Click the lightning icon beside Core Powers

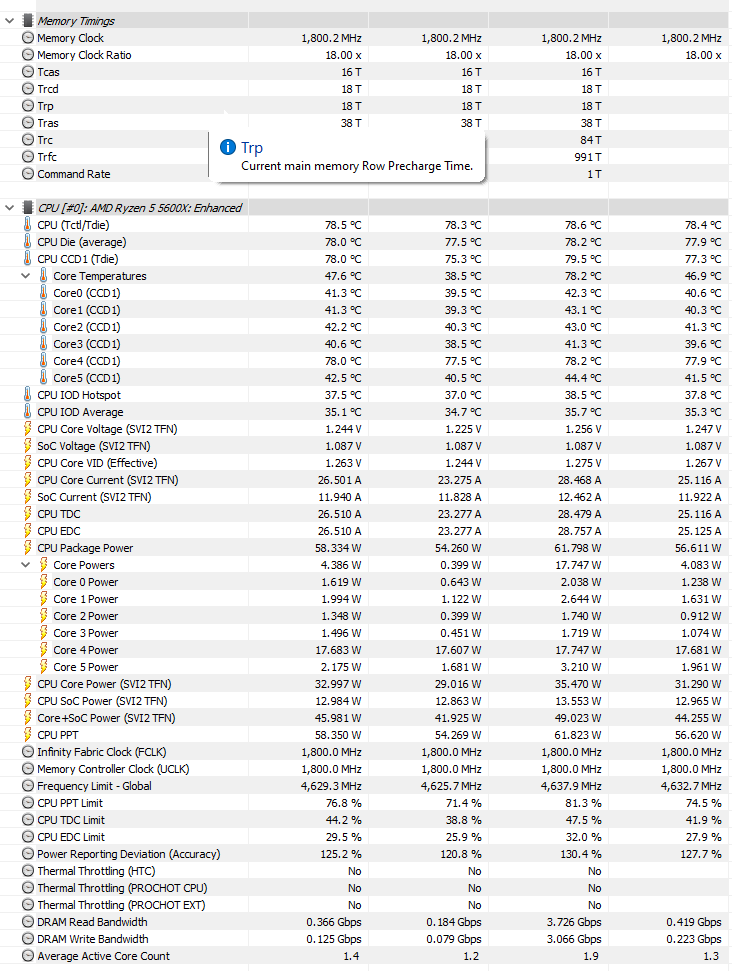[x=43, y=565]
